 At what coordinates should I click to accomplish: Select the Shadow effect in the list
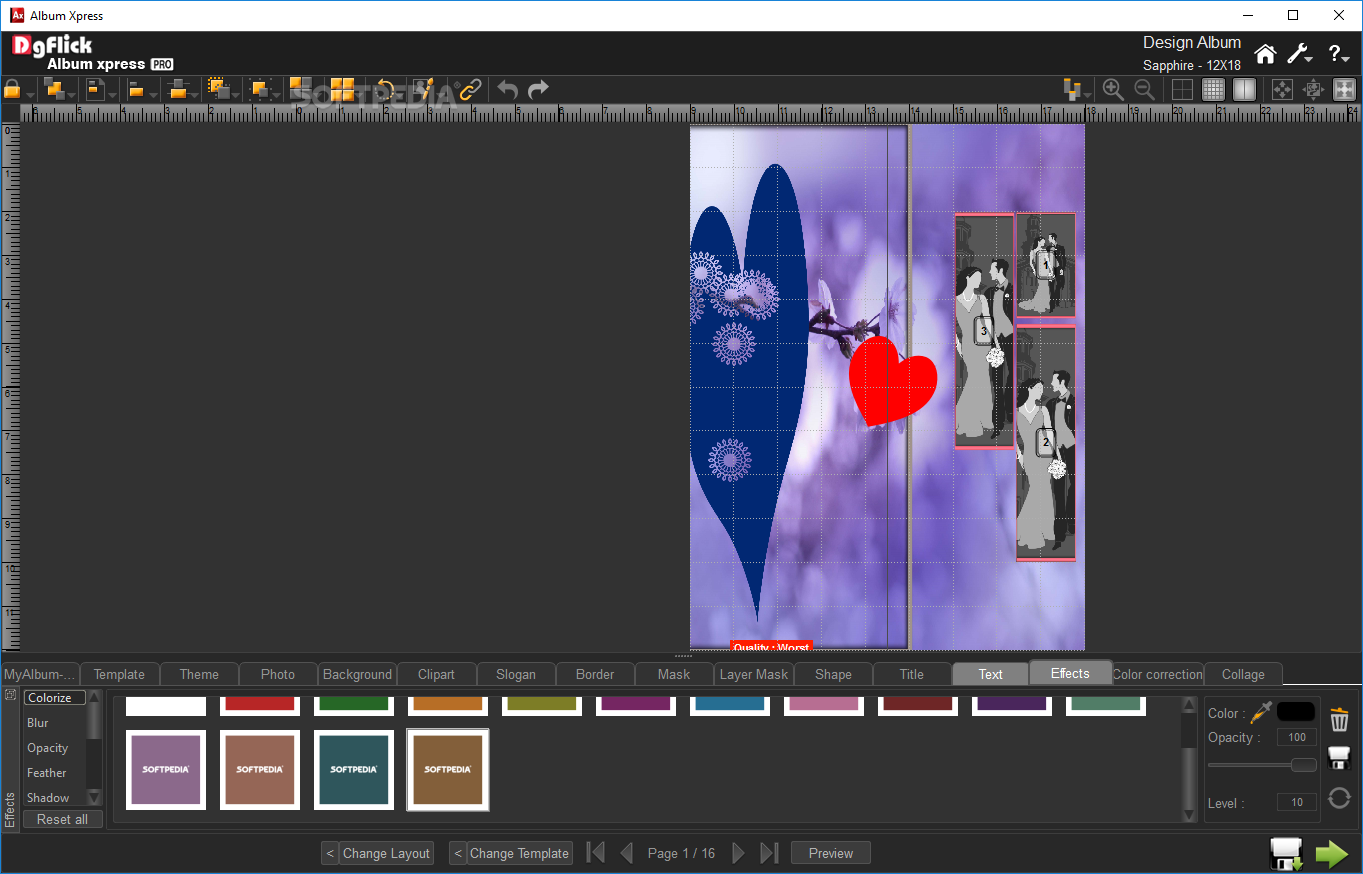coord(48,798)
